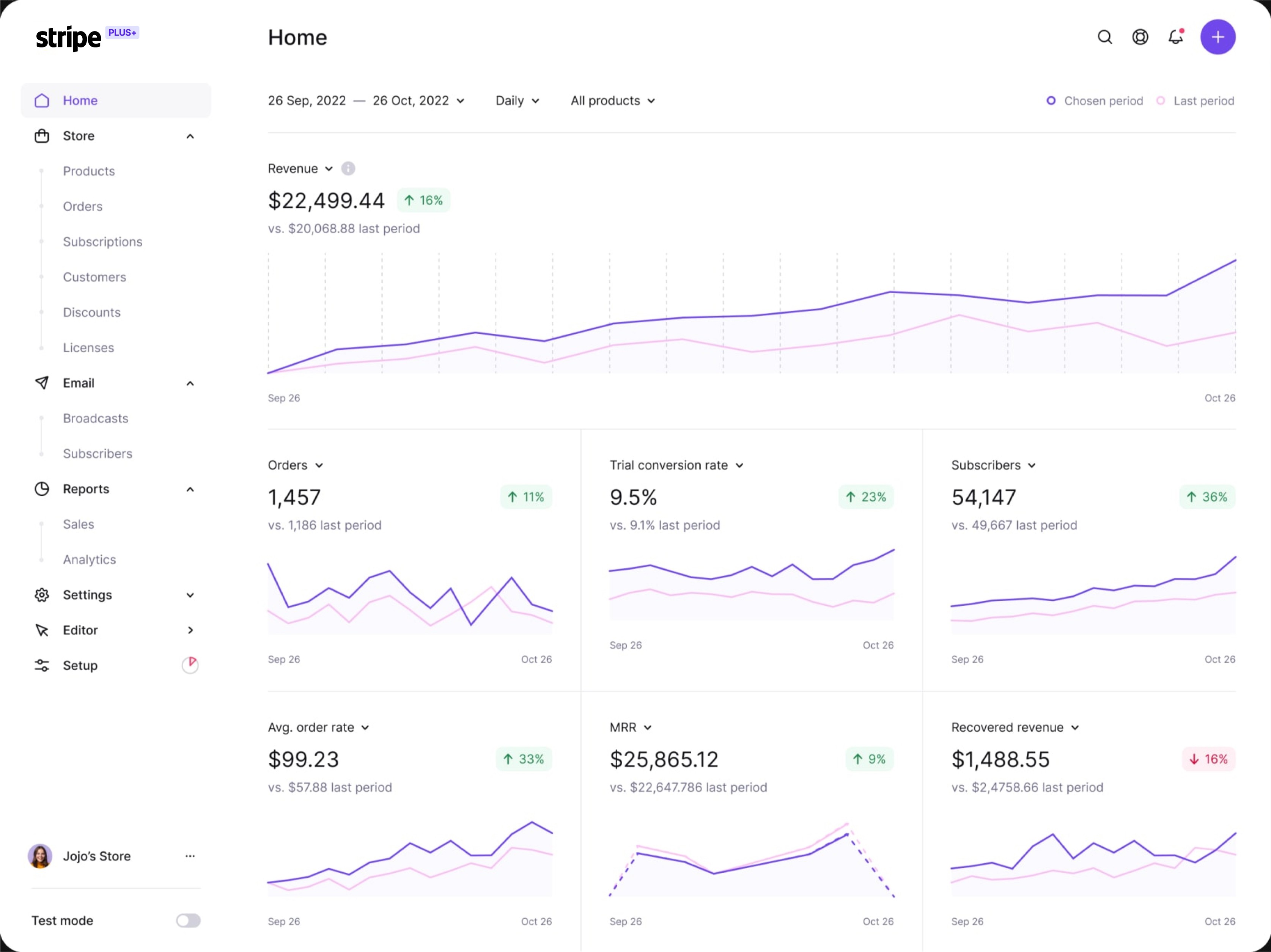Click the Setup sliders icon
Viewport: 1271px width, 952px height.
click(42, 665)
